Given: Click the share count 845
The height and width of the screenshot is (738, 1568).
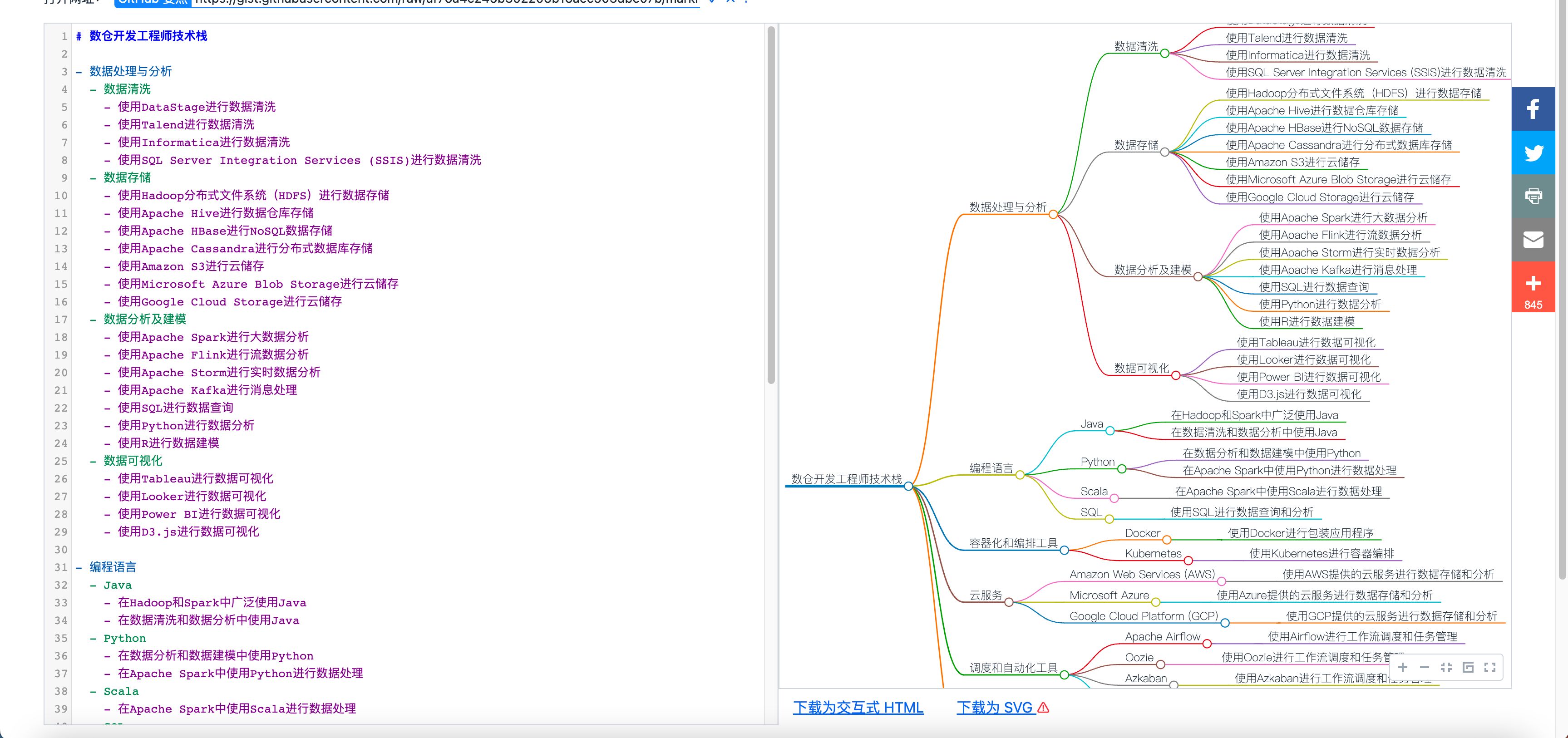Looking at the screenshot, I should point(1533,305).
